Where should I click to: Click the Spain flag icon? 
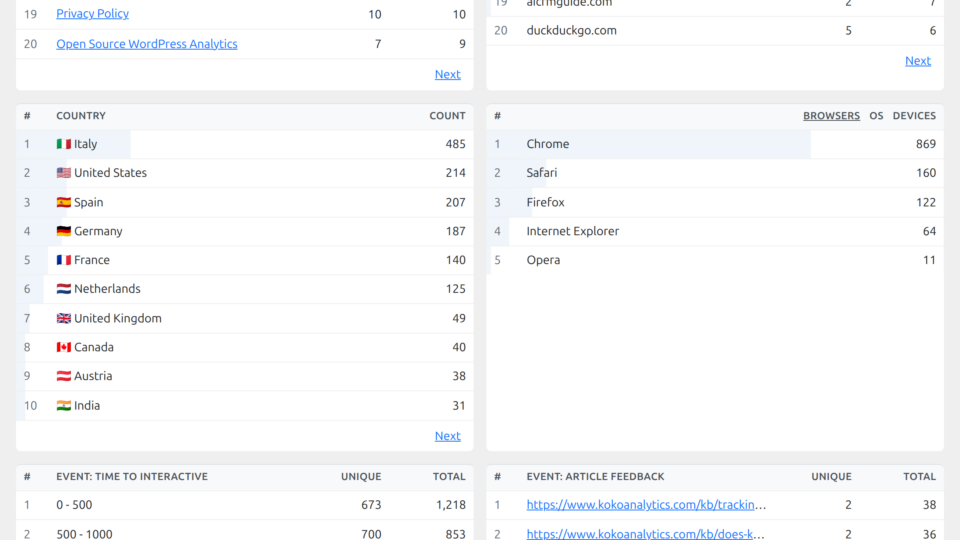pyautogui.click(x=64, y=202)
